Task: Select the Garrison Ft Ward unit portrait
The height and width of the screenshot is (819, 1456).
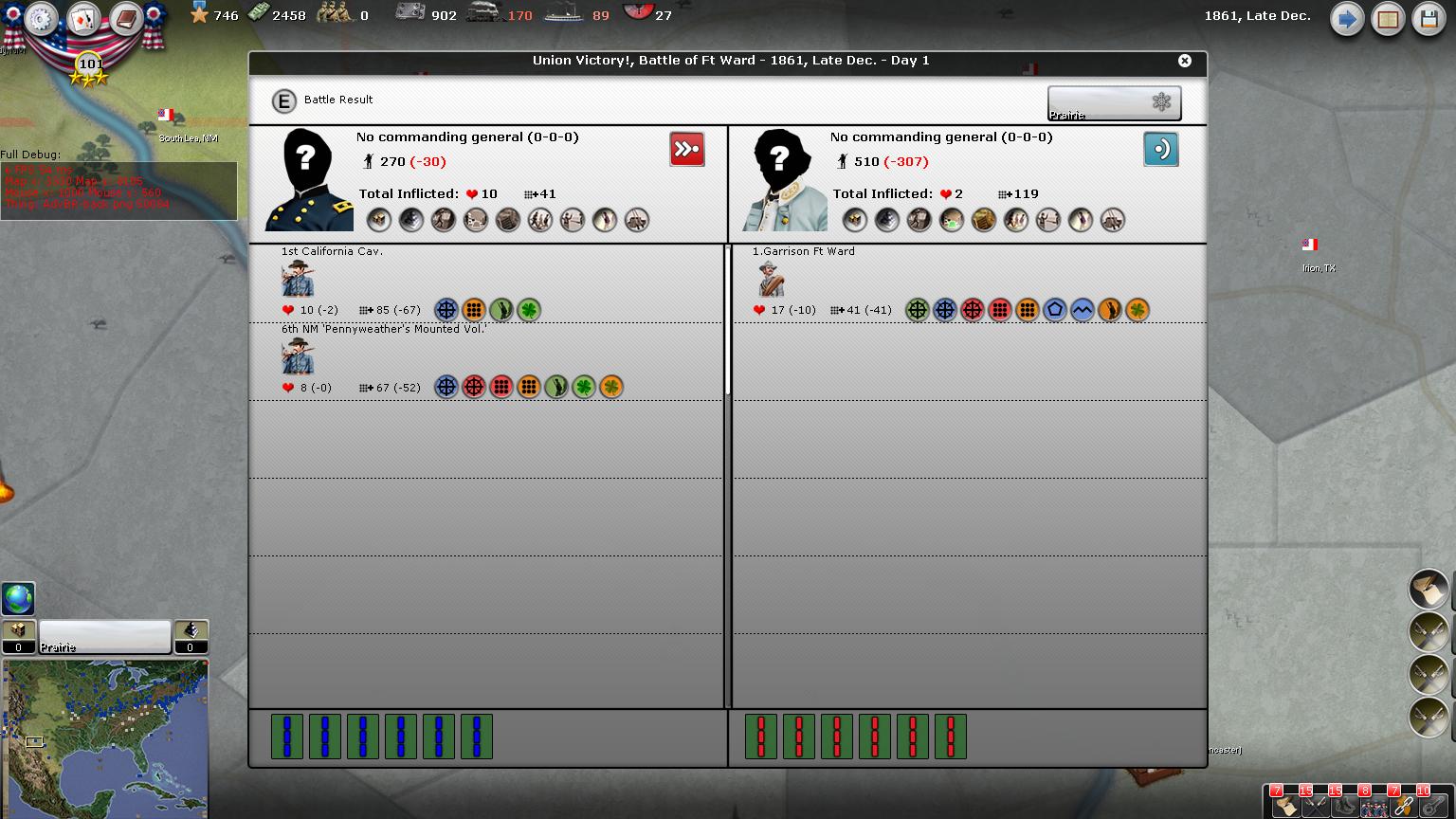Action: pos(771,280)
